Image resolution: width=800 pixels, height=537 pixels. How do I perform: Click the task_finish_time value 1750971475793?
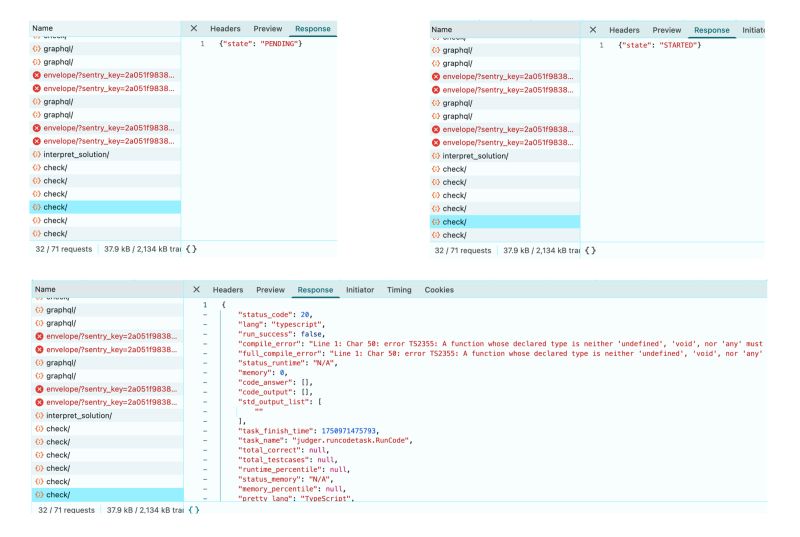point(348,431)
